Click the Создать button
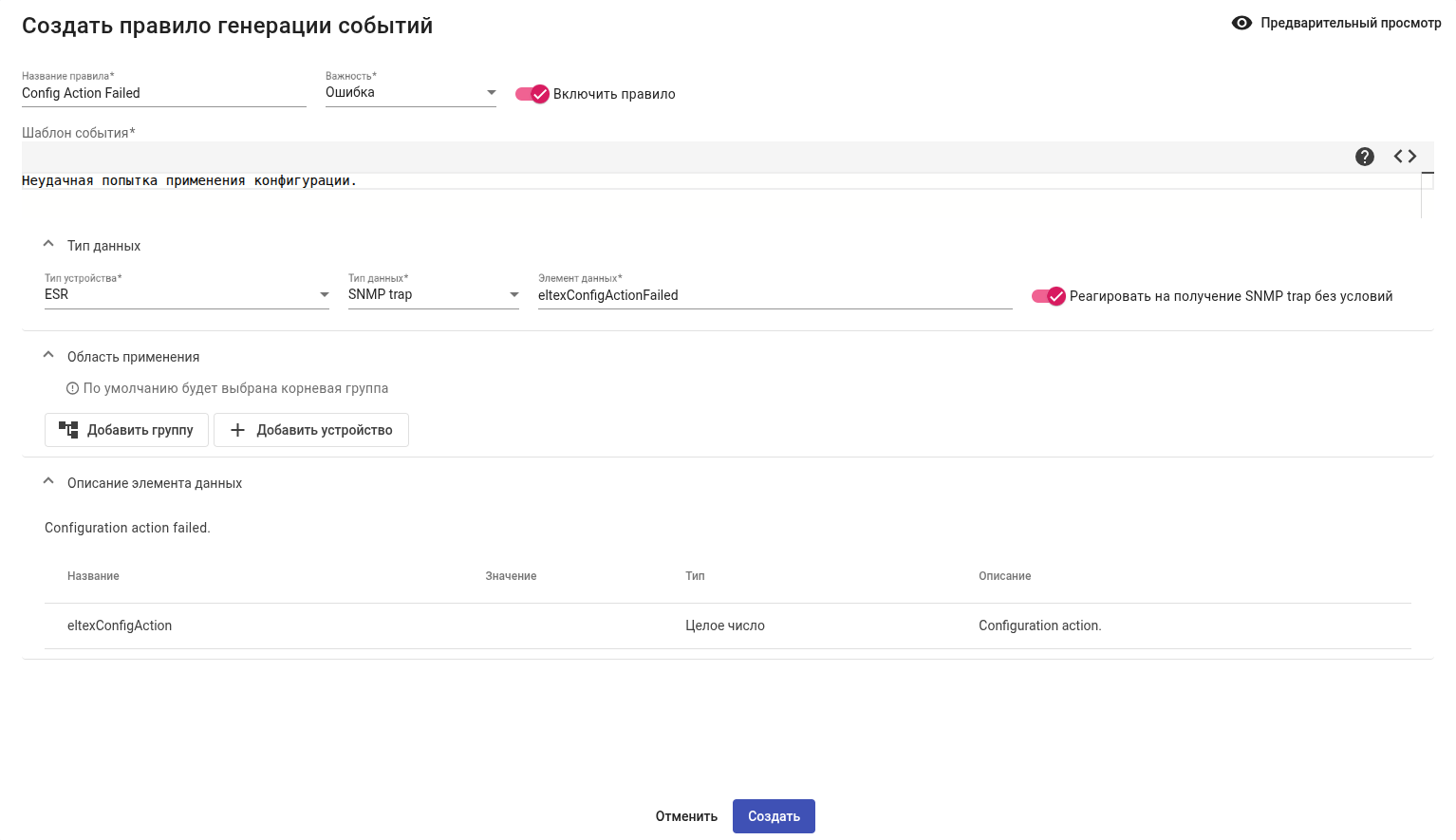 [774, 816]
